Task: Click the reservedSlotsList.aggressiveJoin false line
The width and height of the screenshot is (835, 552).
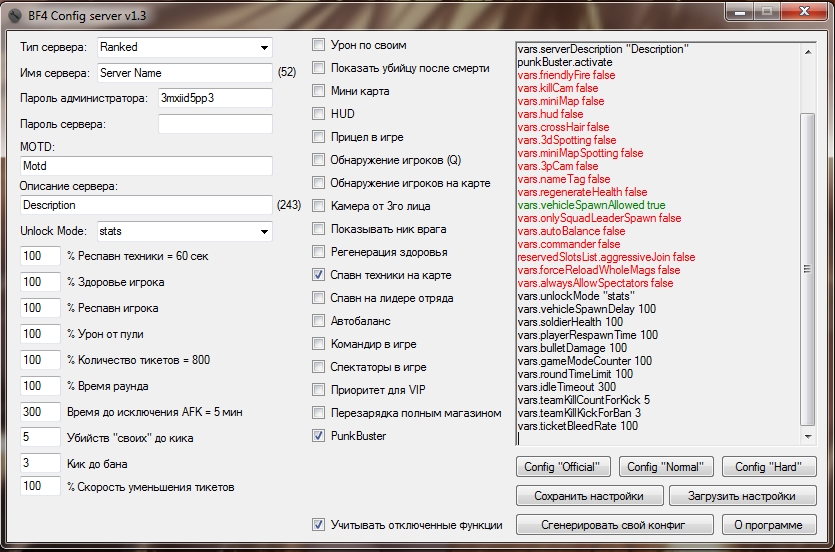Action: pos(606,257)
